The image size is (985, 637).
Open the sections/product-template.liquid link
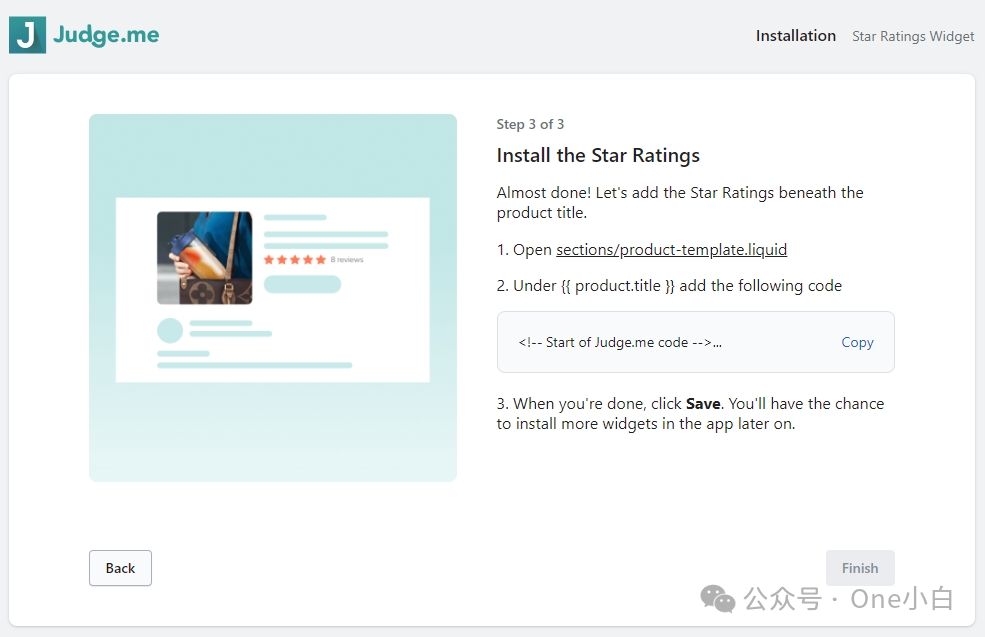click(x=671, y=250)
